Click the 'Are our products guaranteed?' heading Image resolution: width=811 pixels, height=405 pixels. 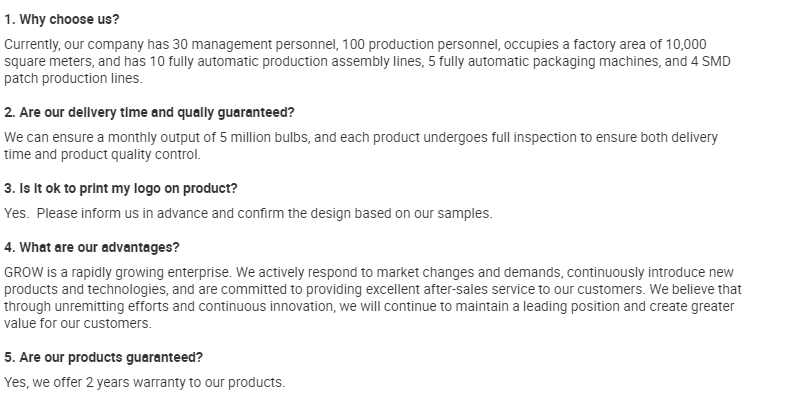104,357
